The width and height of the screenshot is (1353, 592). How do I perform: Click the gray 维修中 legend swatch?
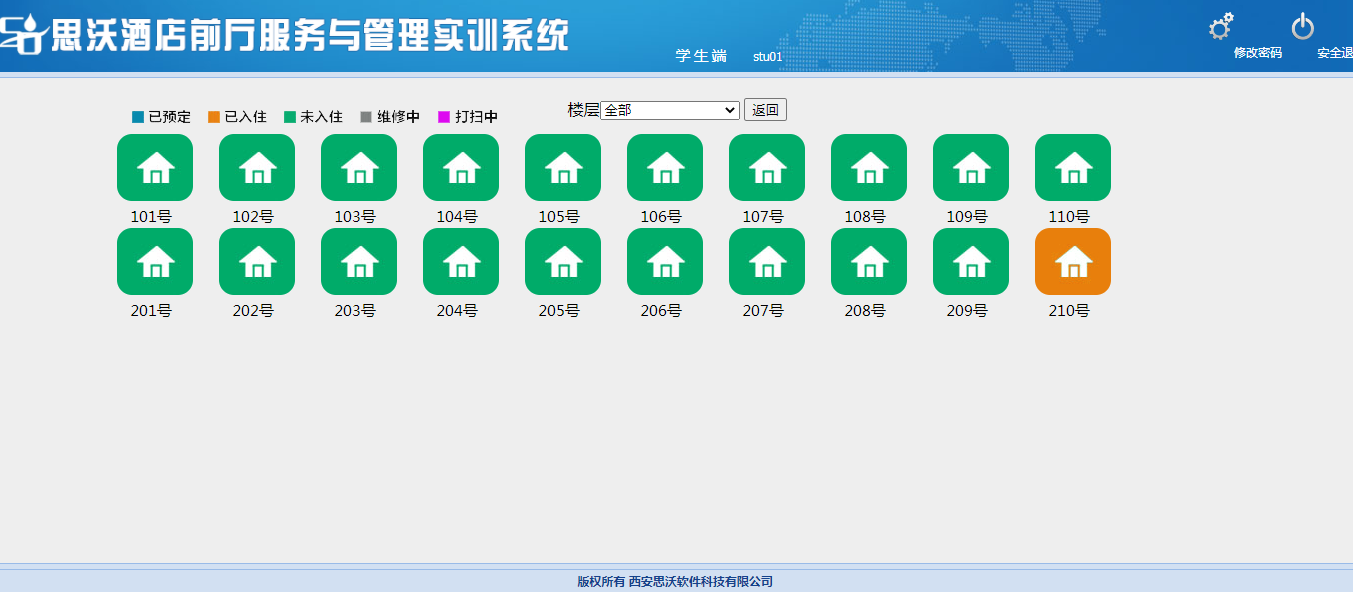coord(366,117)
